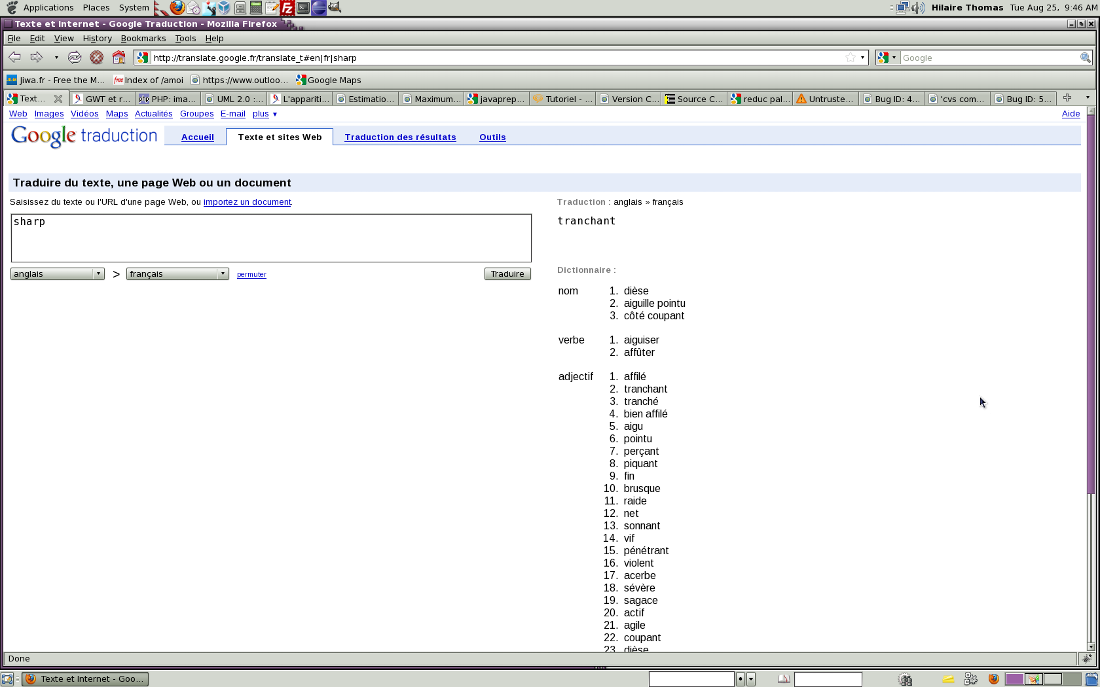Open the File menu
The height and width of the screenshot is (687, 1100).
14,38
